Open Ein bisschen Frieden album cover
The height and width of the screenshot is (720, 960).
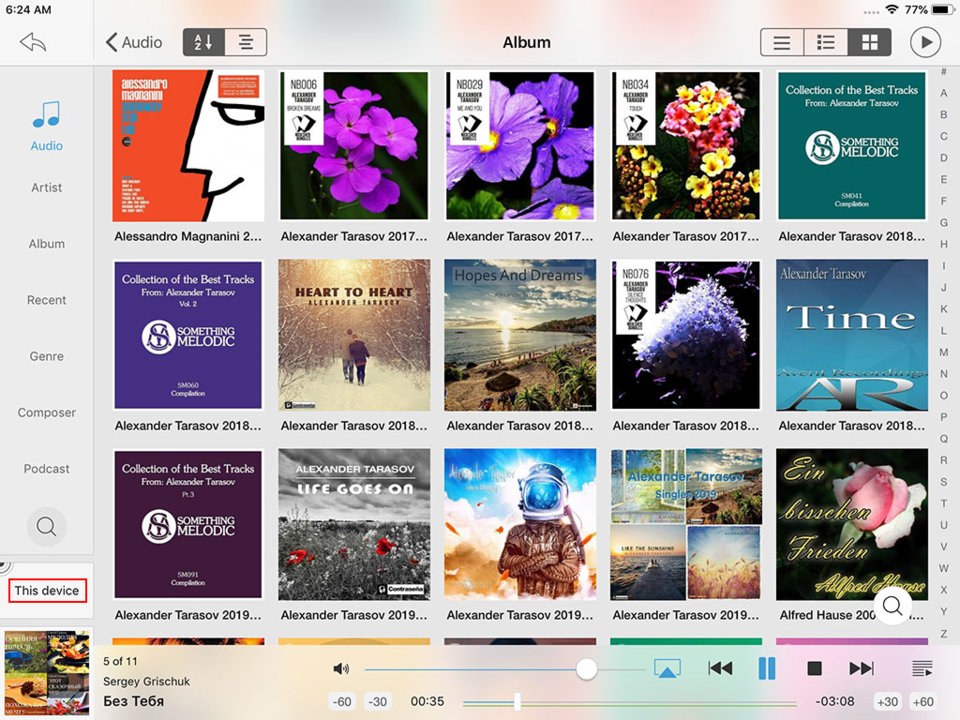coord(852,524)
